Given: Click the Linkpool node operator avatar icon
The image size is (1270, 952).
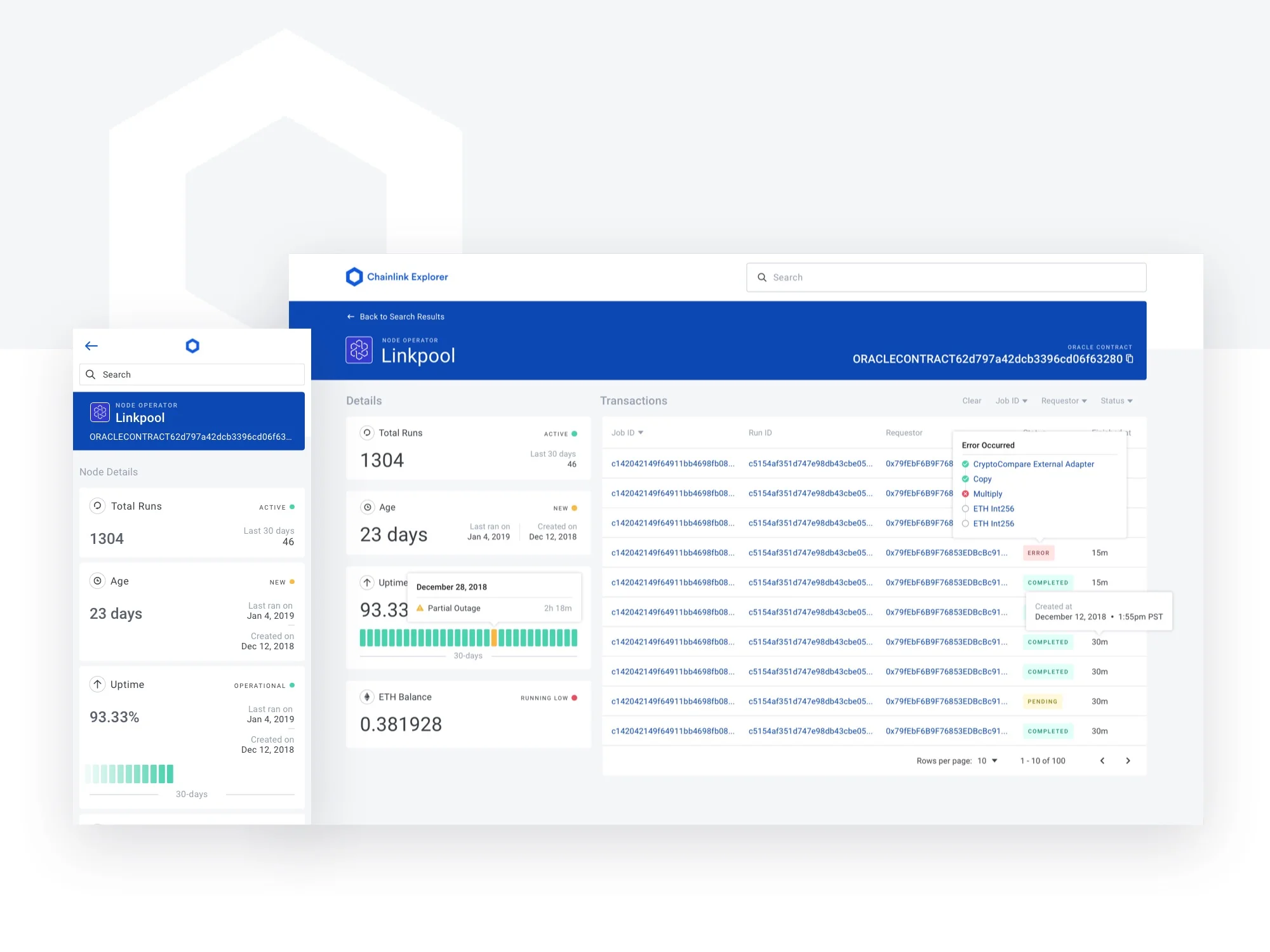Looking at the screenshot, I should coord(359,350).
